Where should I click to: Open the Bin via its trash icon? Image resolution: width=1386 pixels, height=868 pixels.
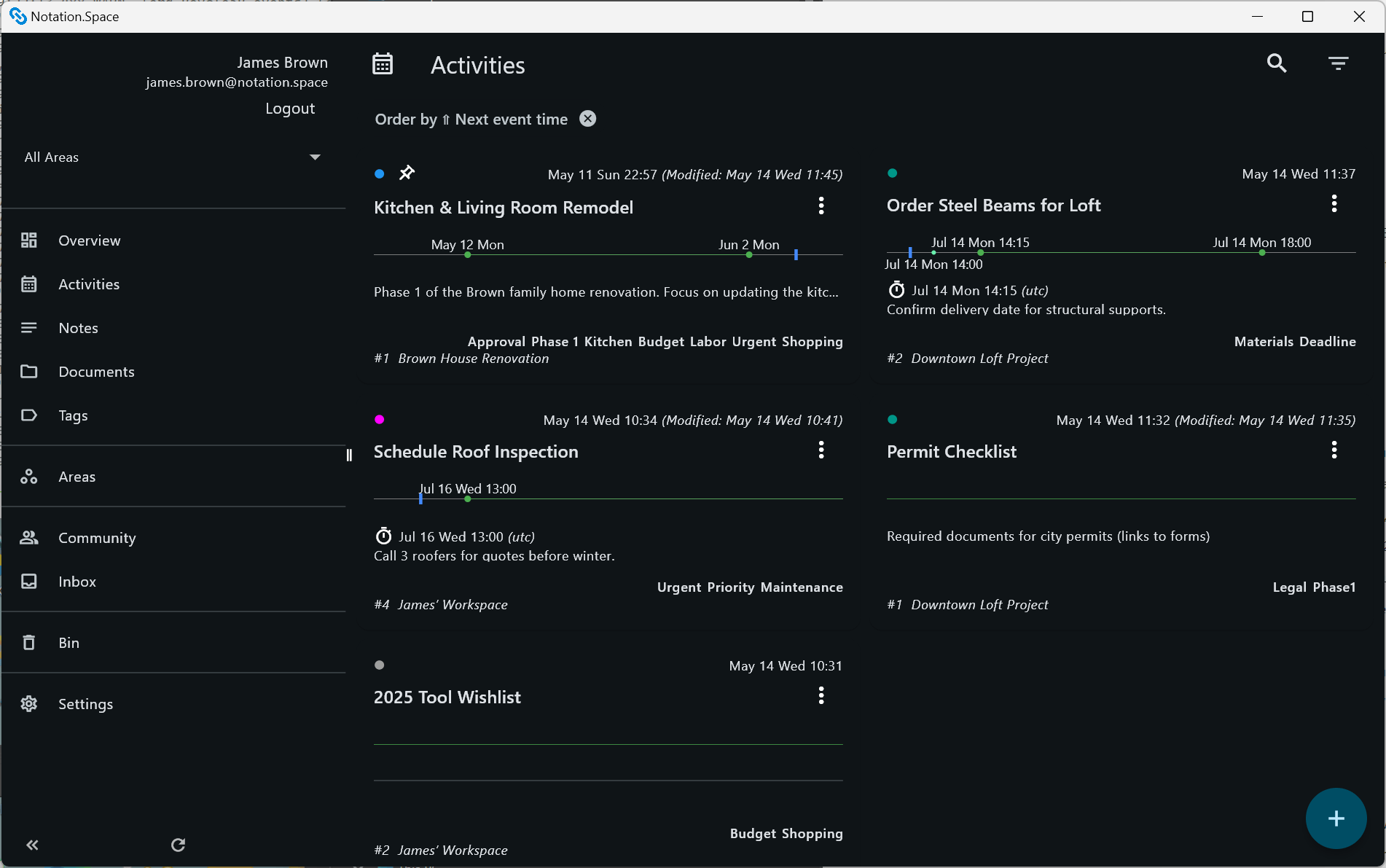pyautogui.click(x=30, y=642)
